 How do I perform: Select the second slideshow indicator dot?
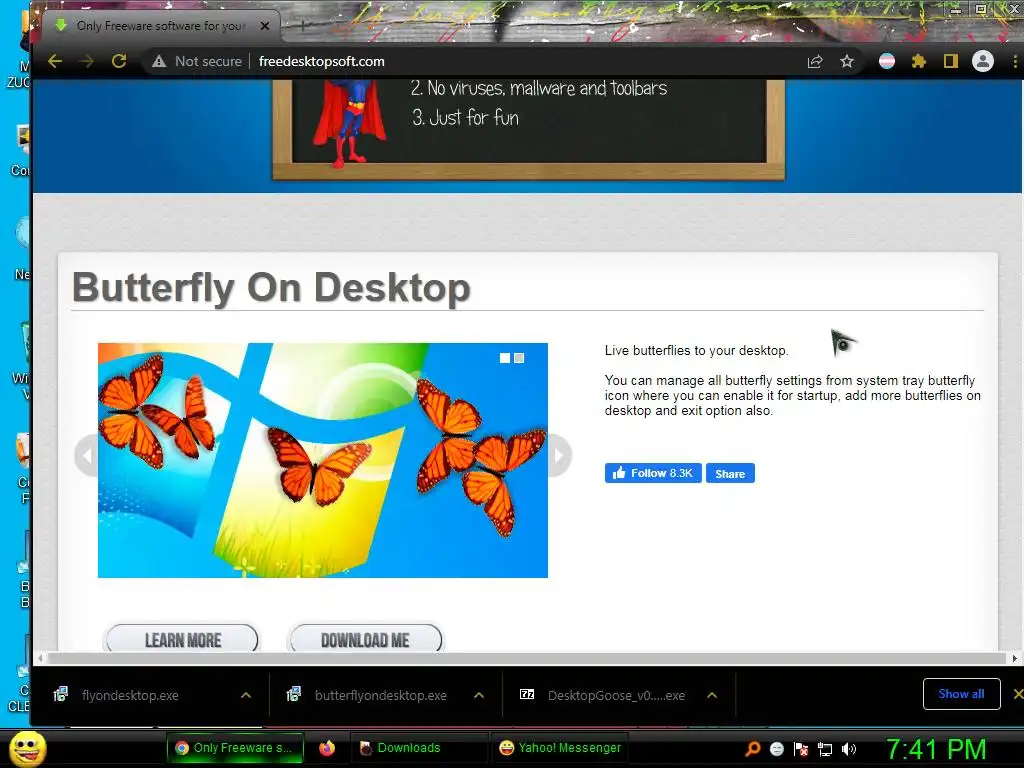tap(519, 358)
